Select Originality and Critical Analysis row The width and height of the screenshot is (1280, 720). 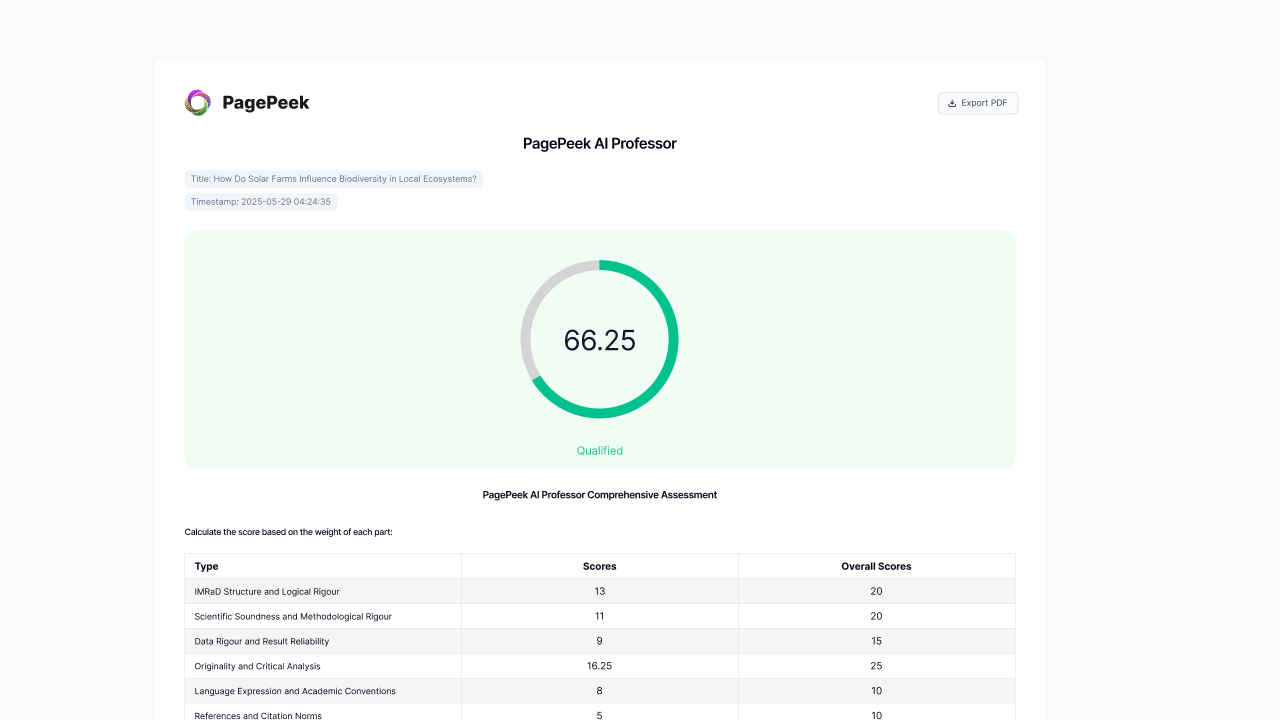click(x=600, y=666)
